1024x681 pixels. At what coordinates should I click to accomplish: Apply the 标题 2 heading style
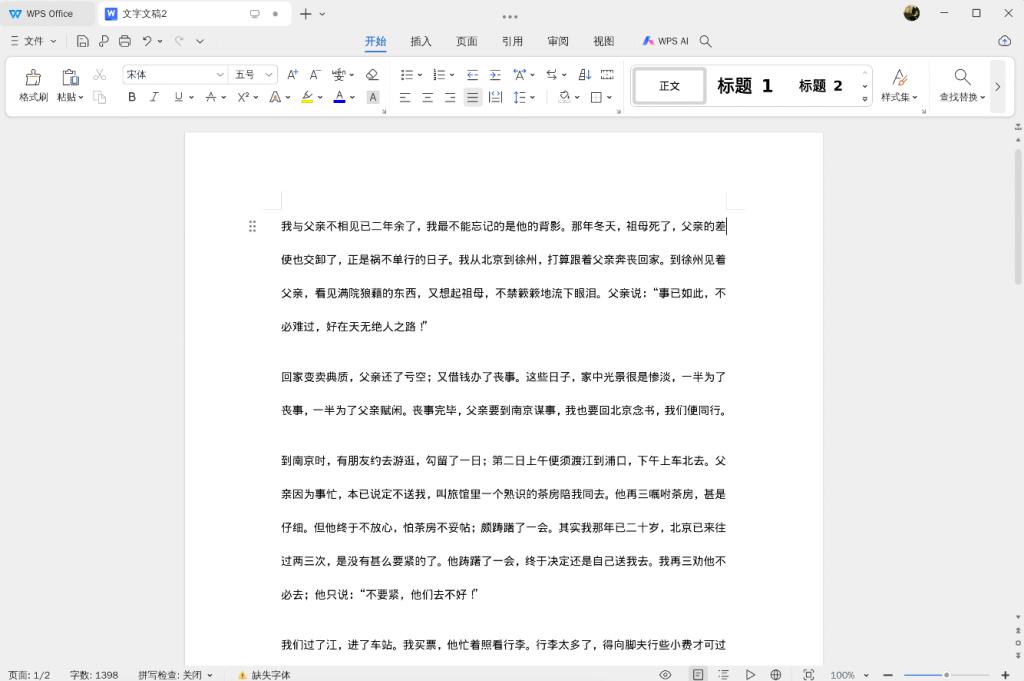[820, 86]
